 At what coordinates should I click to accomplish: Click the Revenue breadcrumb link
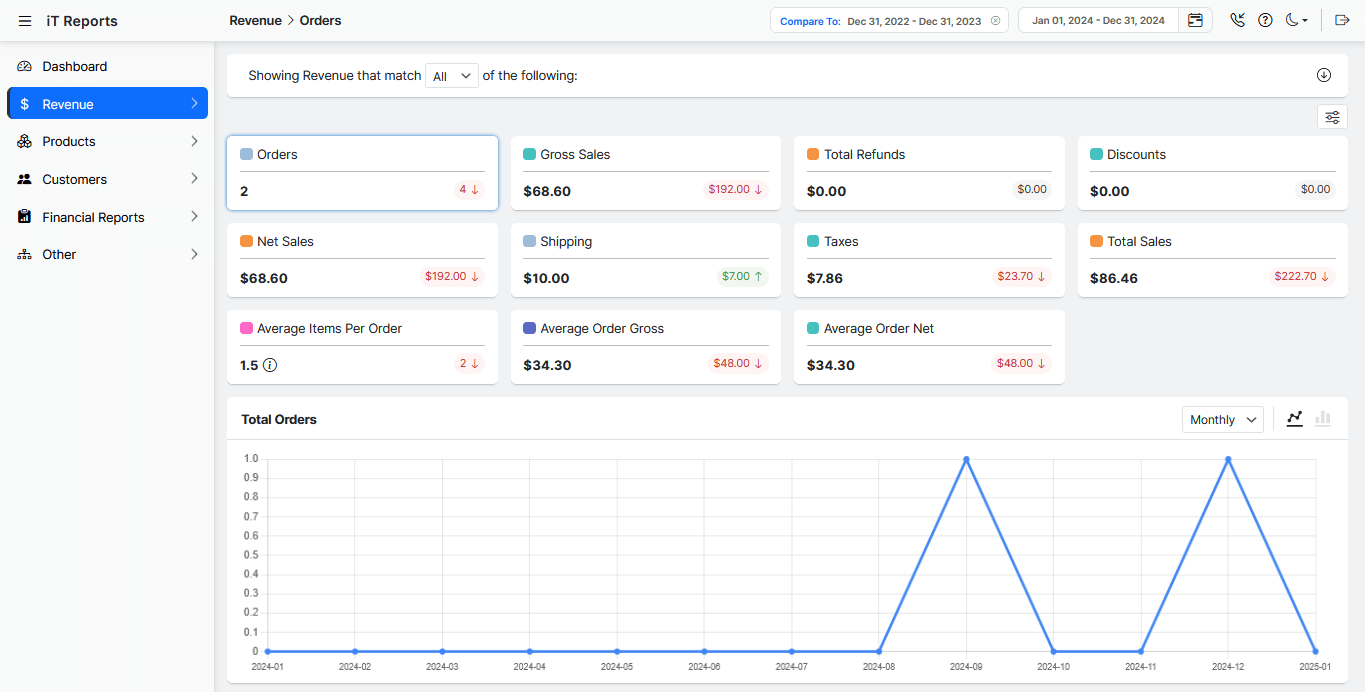tap(255, 21)
